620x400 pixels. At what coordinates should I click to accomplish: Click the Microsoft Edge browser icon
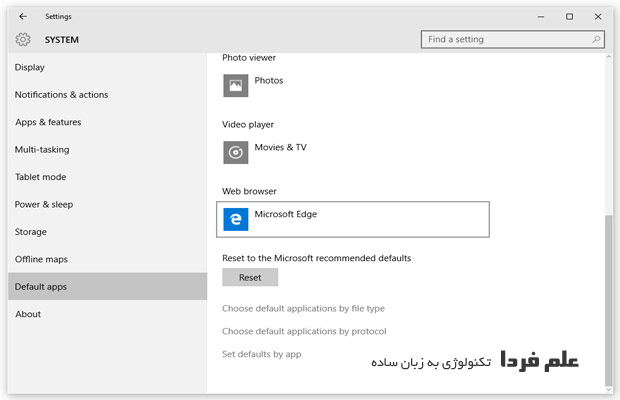click(235, 219)
